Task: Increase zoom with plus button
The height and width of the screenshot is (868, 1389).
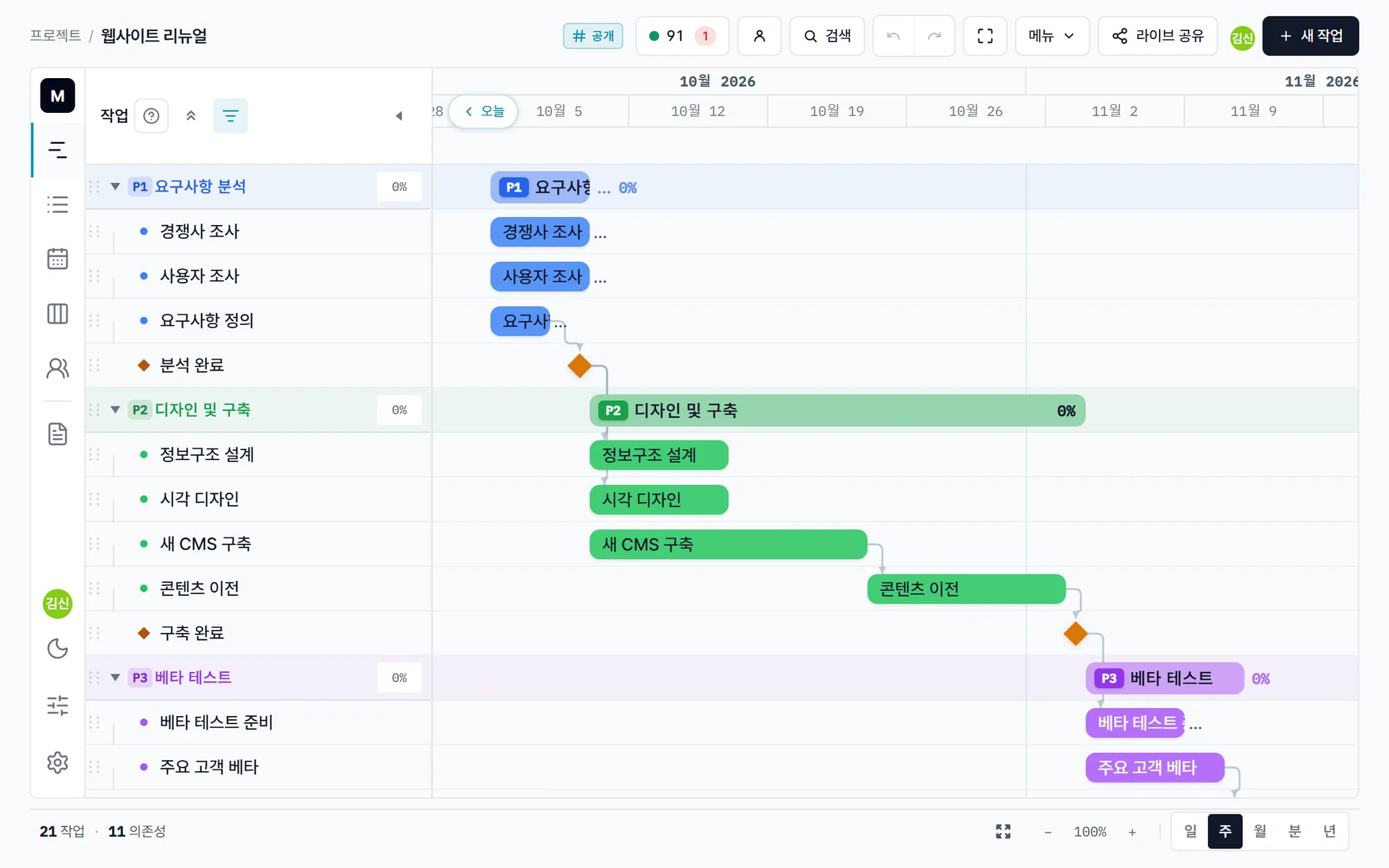Action: (1132, 832)
